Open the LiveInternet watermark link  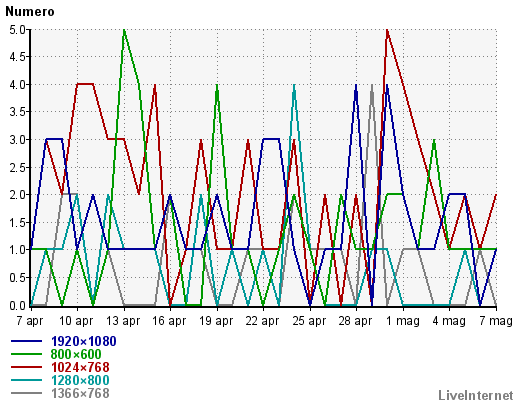click(x=476, y=395)
